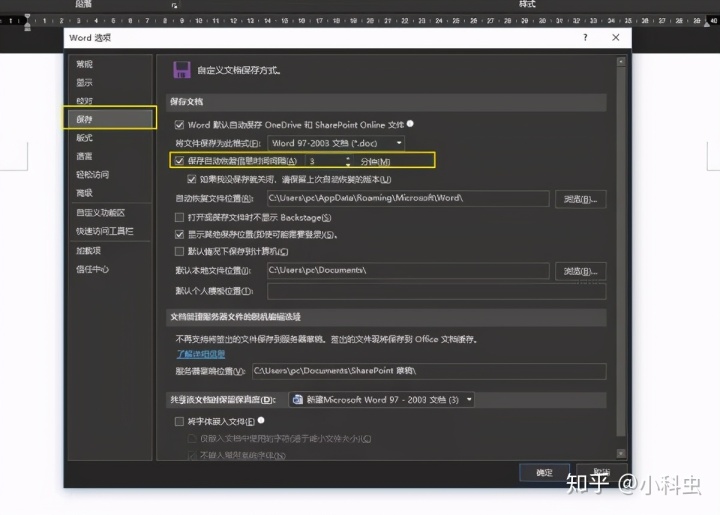
Task: Click the help question mark icon
Action: click(x=585, y=38)
